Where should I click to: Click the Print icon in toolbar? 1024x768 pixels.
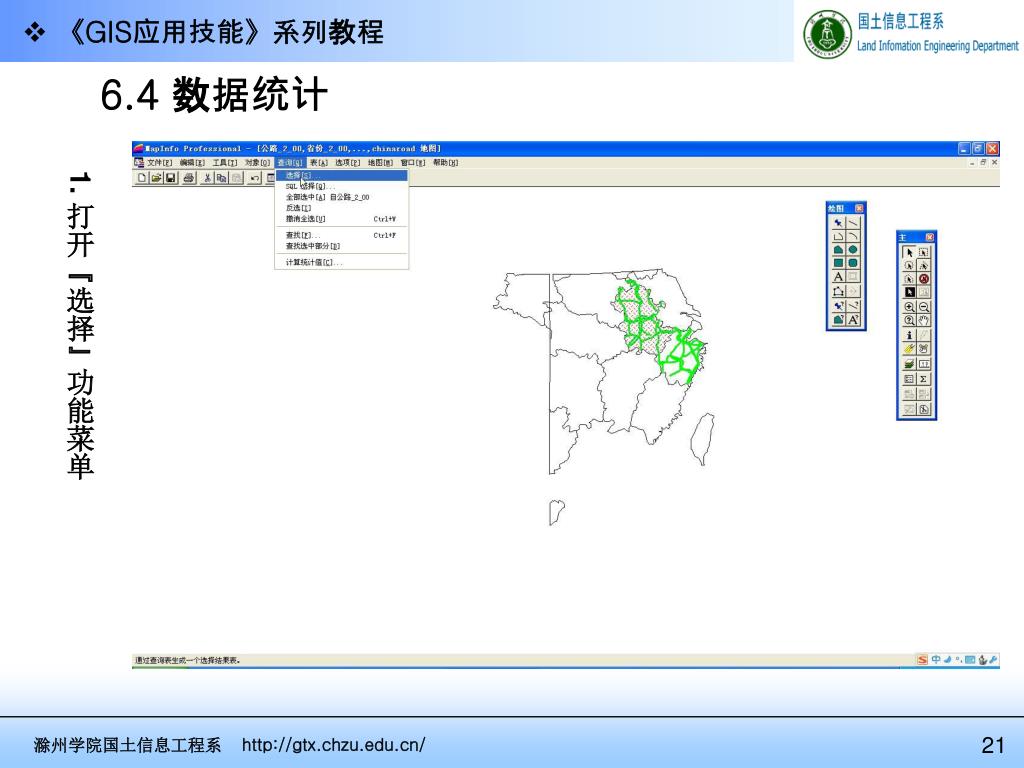(188, 178)
